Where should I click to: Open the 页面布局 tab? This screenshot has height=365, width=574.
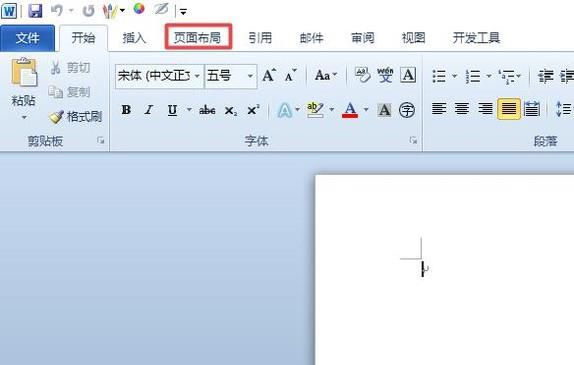[x=198, y=37]
